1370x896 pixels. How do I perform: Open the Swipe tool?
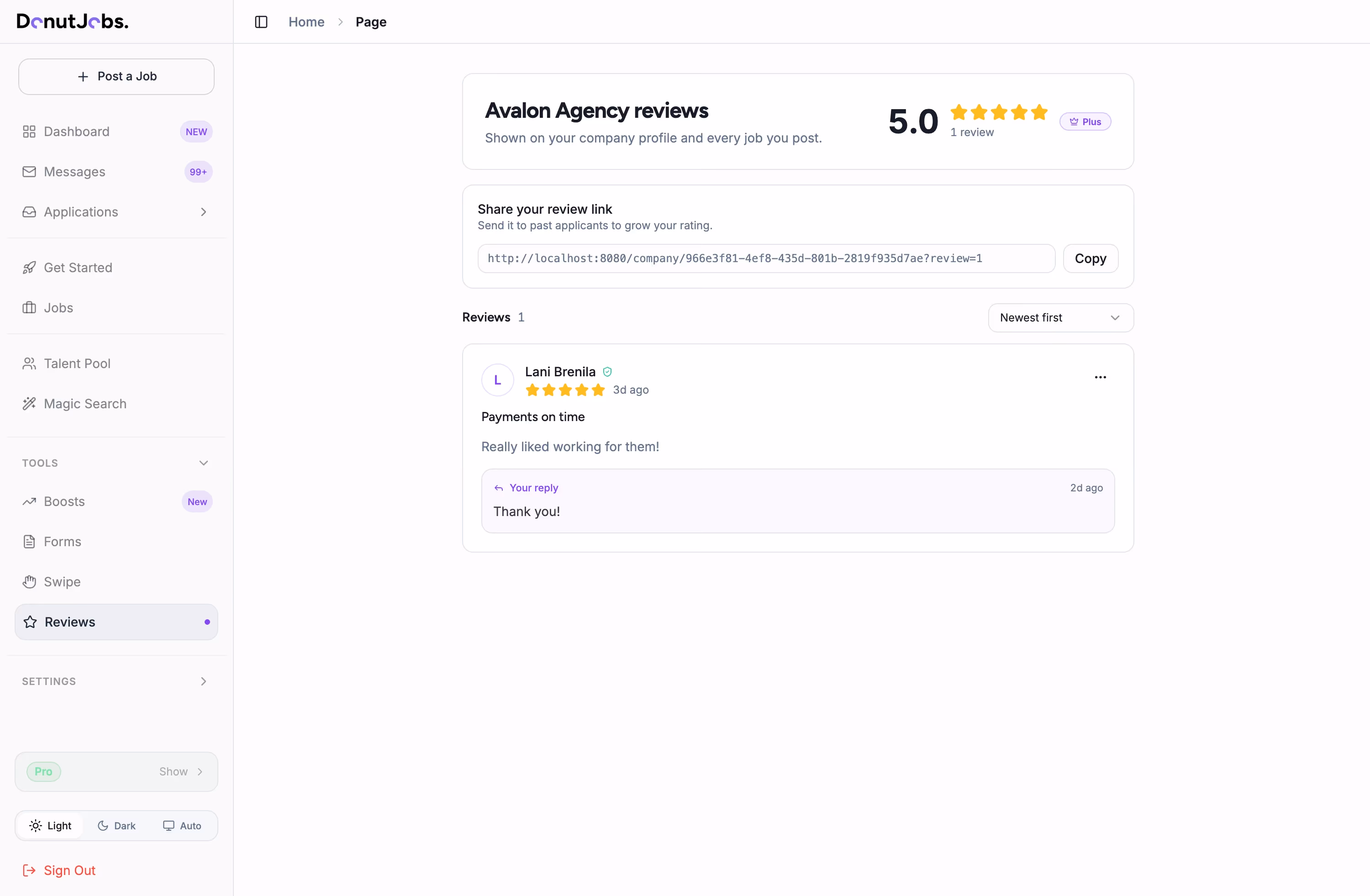pos(116,582)
